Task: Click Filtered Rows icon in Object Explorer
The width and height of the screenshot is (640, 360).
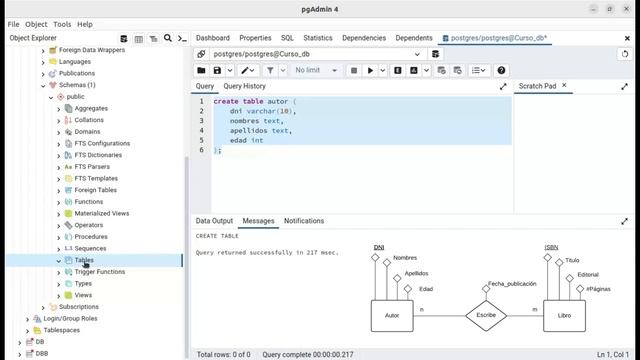Action: tap(153, 38)
